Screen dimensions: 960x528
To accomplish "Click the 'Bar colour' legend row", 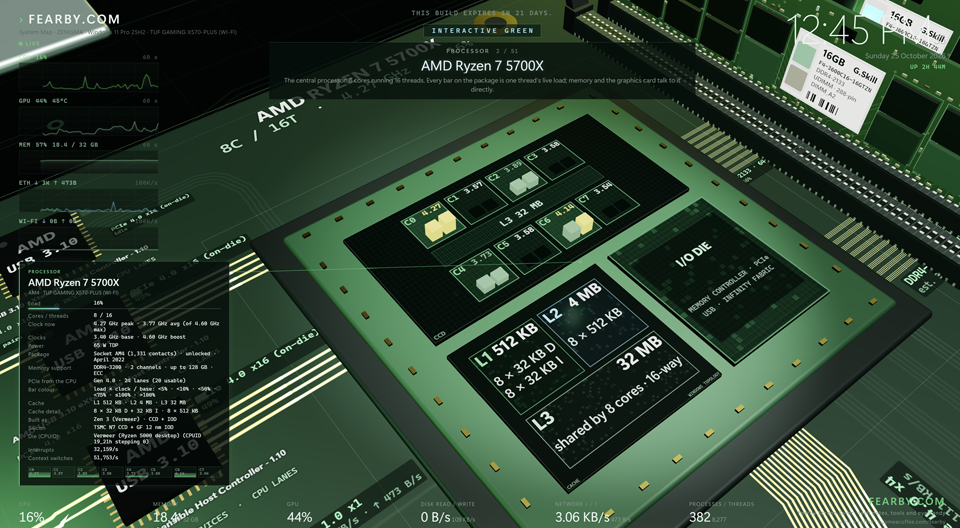I will tap(125, 391).
